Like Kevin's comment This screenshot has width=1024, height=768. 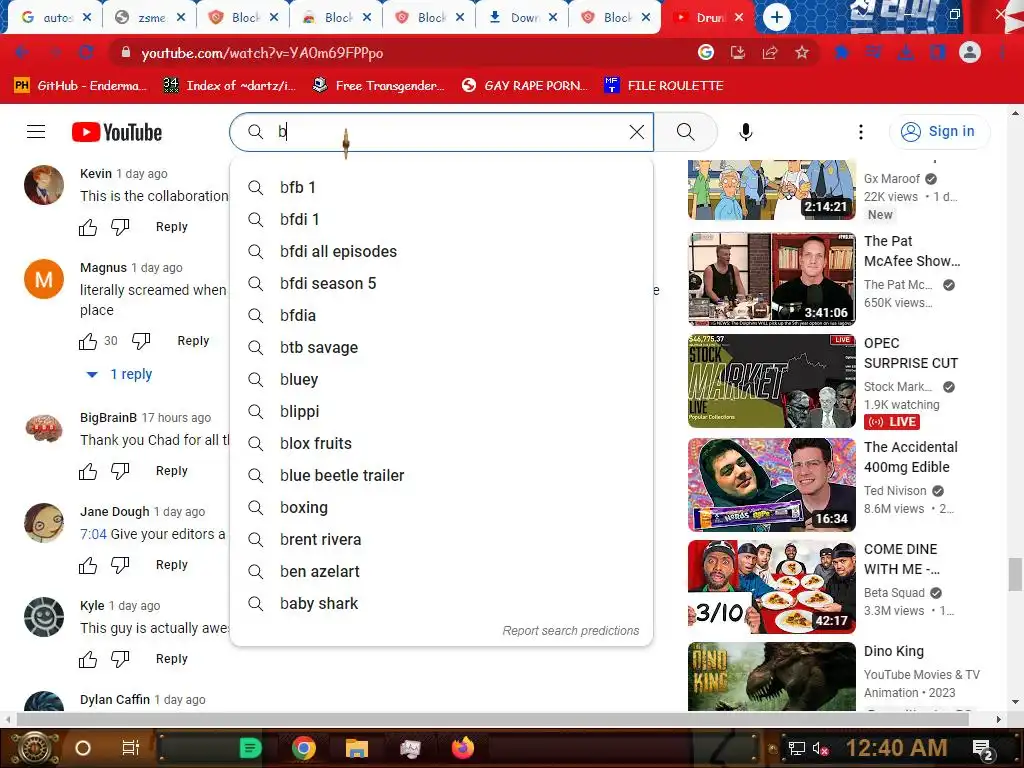[88, 227]
